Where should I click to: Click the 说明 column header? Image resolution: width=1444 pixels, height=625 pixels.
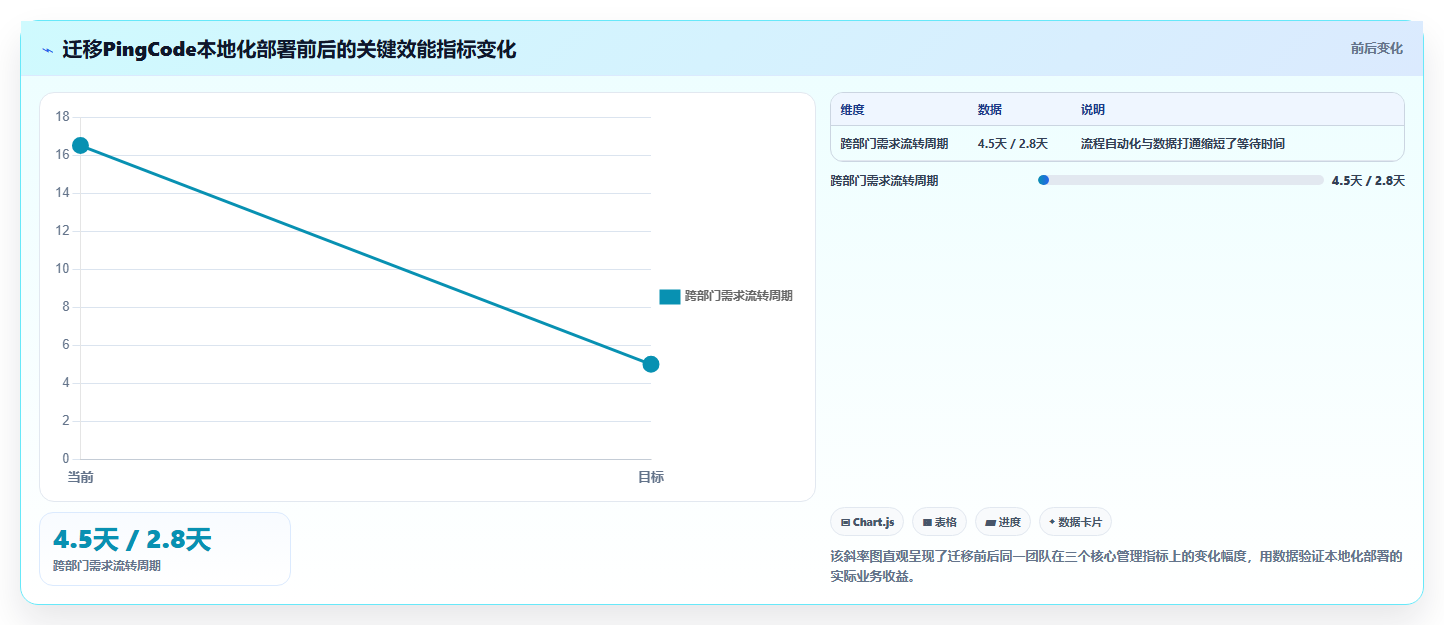tap(1093, 110)
